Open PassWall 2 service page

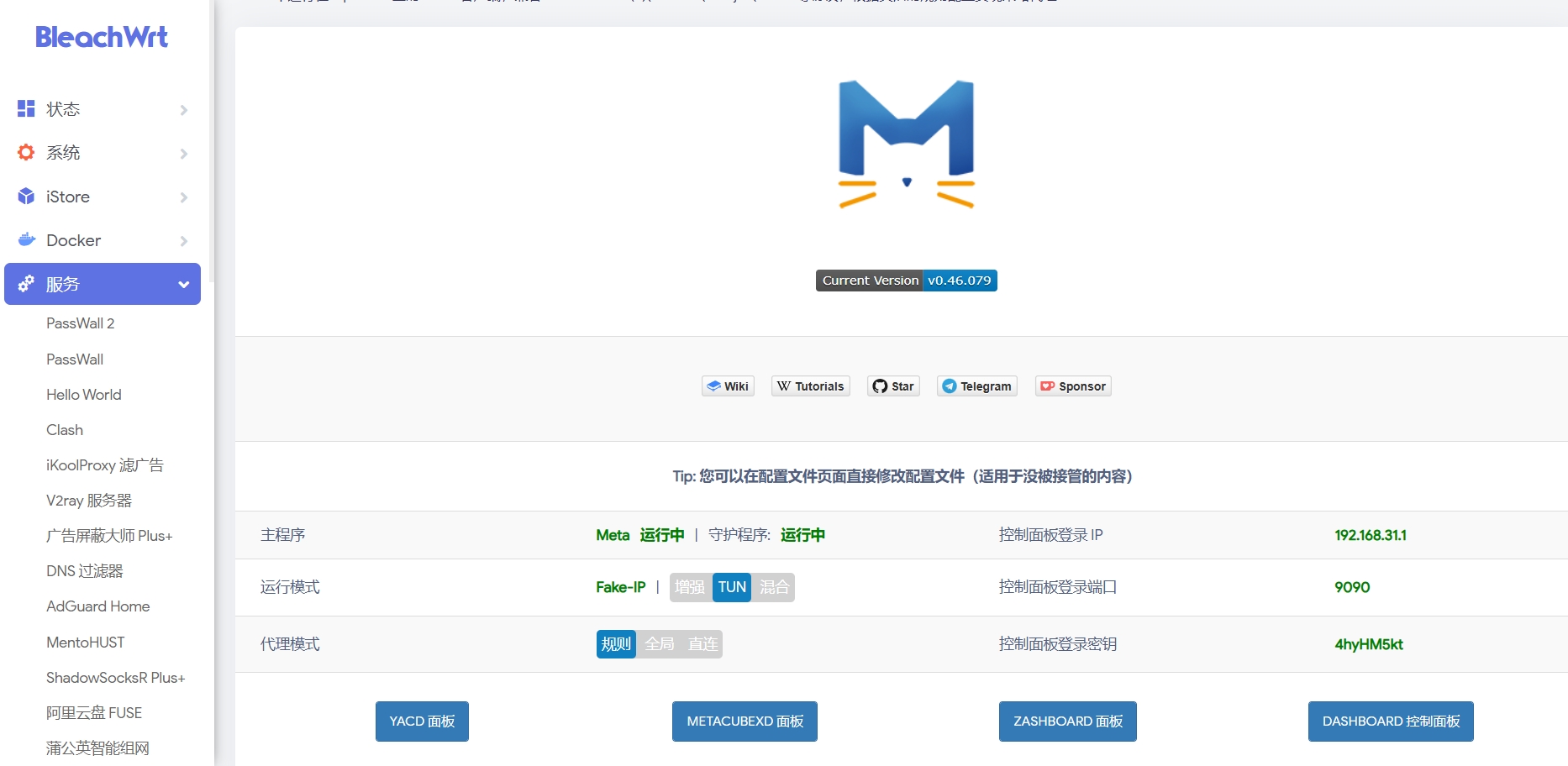pyautogui.click(x=81, y=323)
